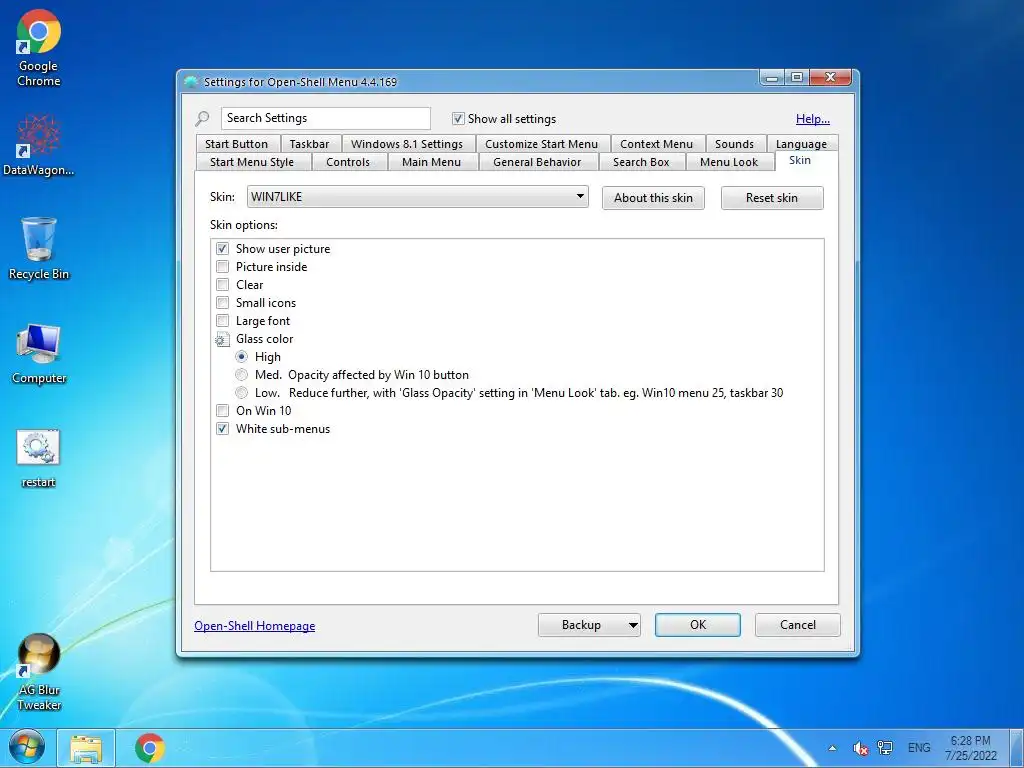Click the "Glass color" label text
Screen dimensions: 1024x768
[264, 339]
